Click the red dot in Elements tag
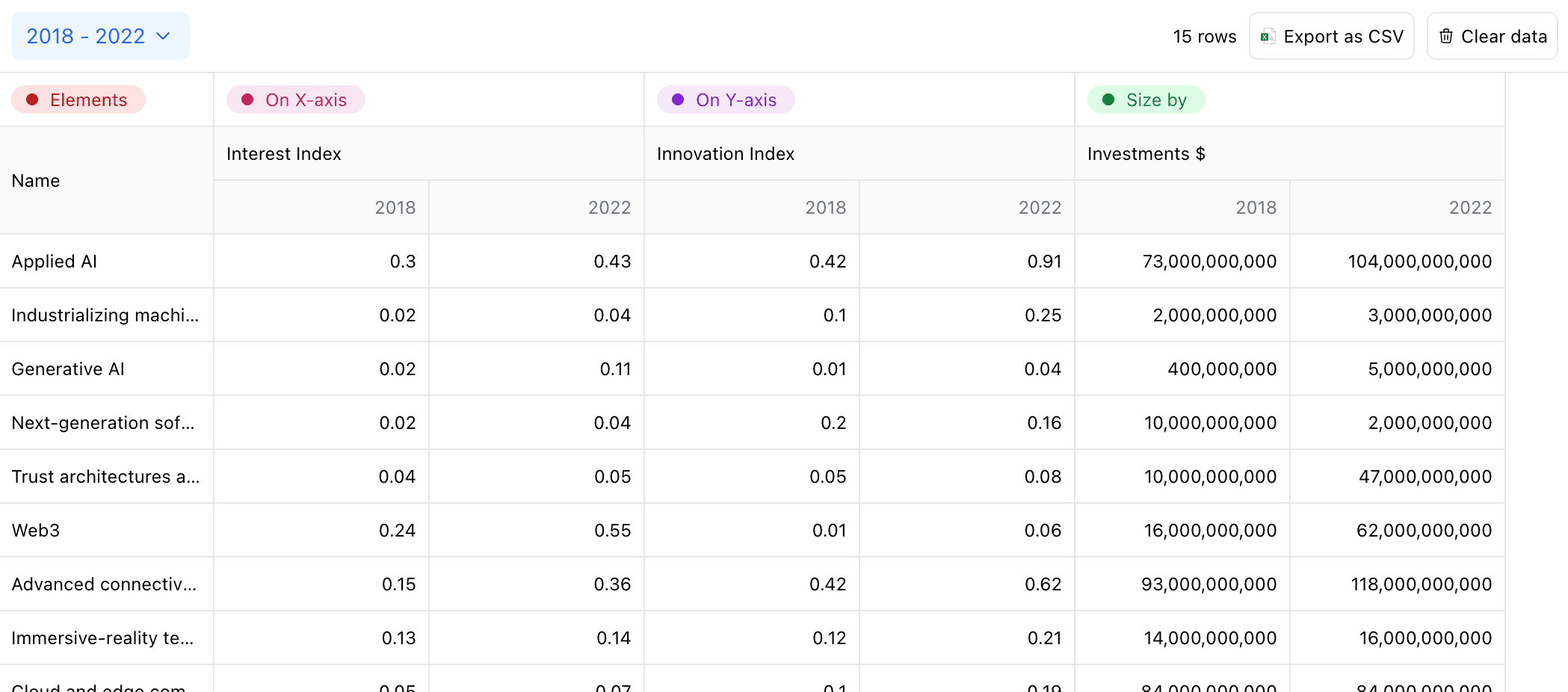 (32, 100)
